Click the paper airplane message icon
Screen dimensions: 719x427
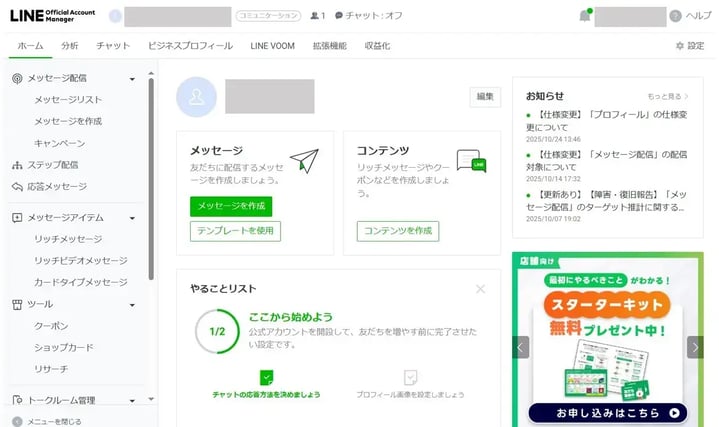(x=304, y=161)
